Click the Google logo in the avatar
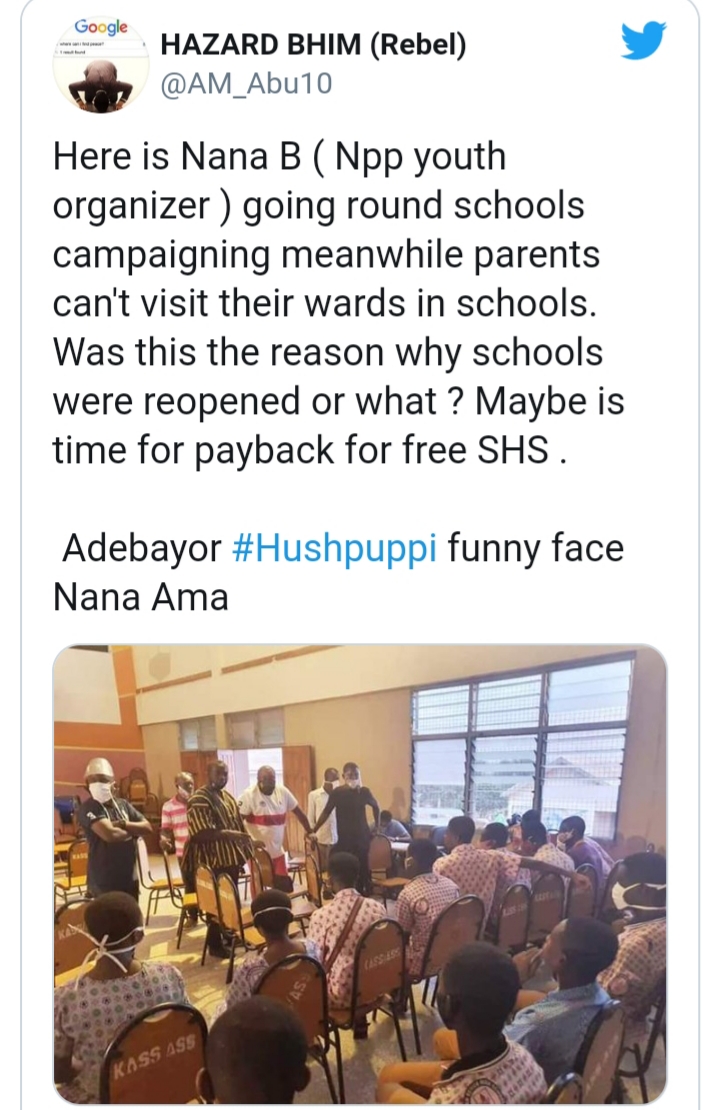The height and width of the screenshot is (1110, 720). click(x=101, y=27)
